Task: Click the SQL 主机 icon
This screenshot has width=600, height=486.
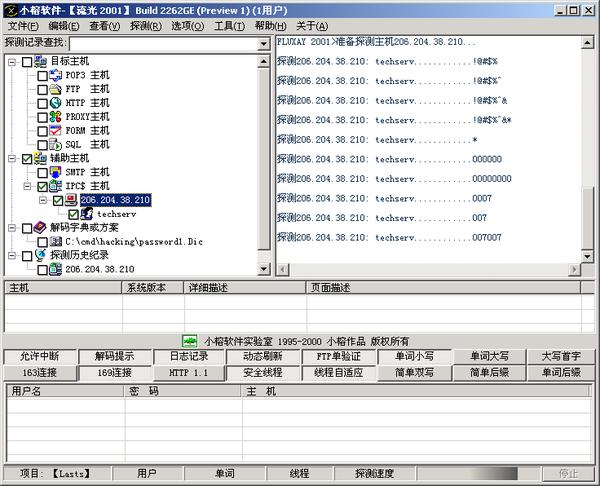Action: click(x=55, y=145)
